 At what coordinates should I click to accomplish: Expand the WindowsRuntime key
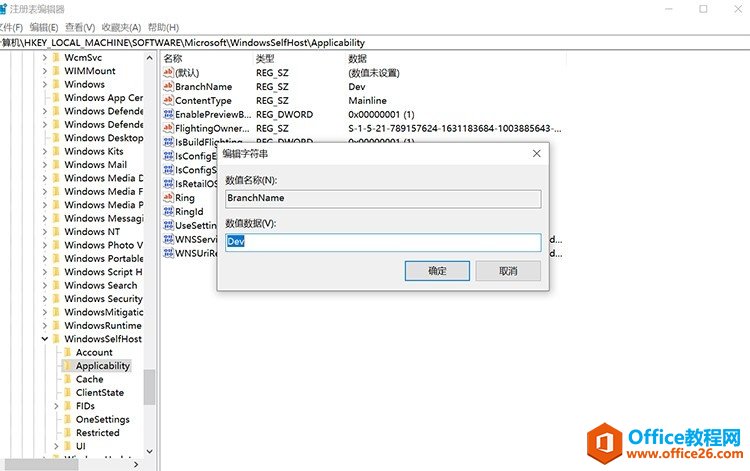click(44, 326)
